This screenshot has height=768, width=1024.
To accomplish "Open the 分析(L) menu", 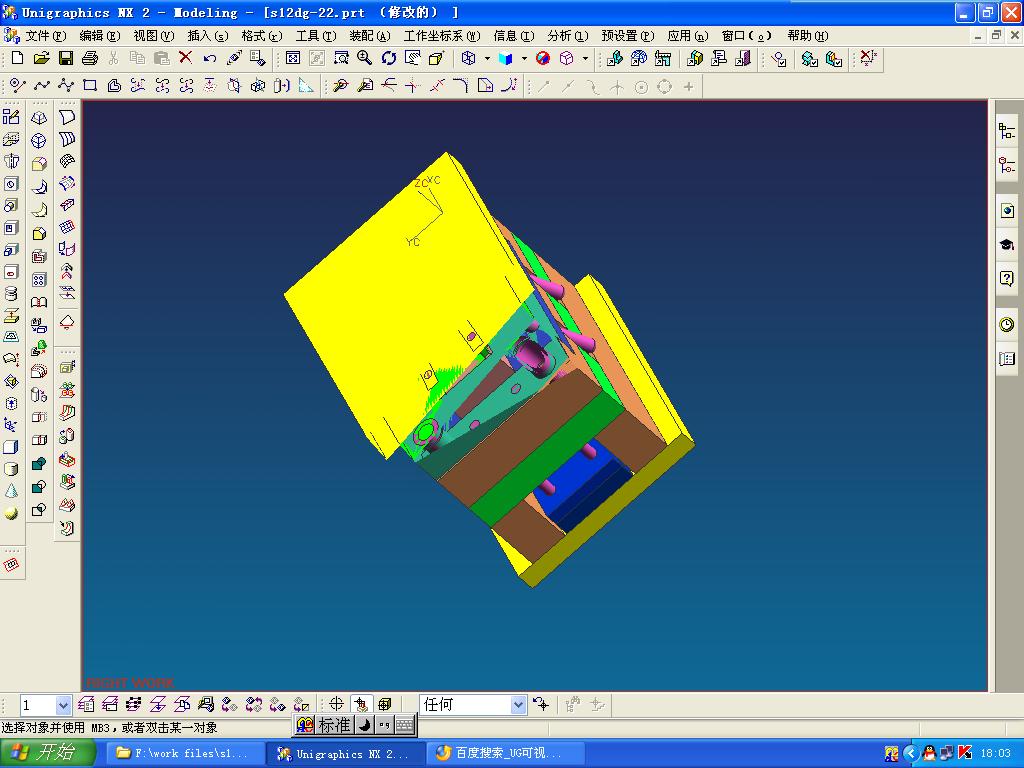I will pos(568,36).
